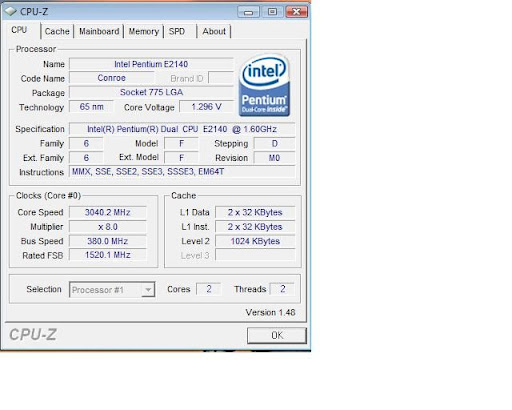The image size is (512, 410).
Task: Click the Clocks (Core #0) group label
Action: click(48, 195)
